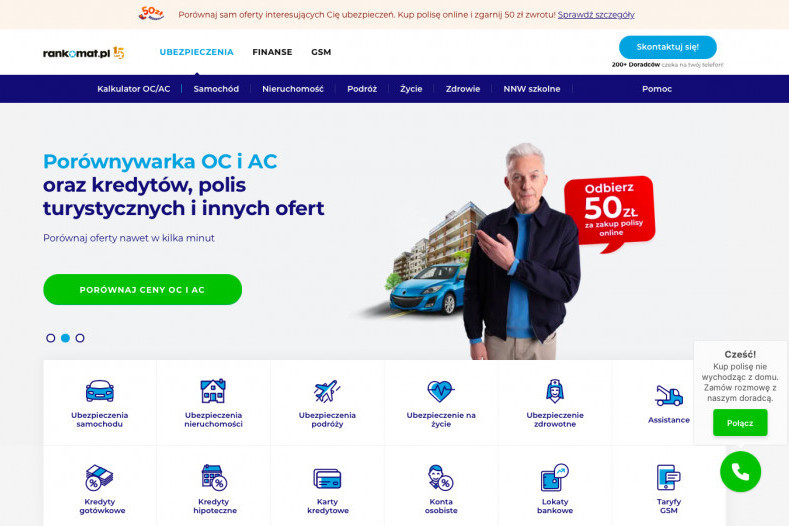Open the travel insurance airplane icon
789x526 pixels.
tap(327, 391)
